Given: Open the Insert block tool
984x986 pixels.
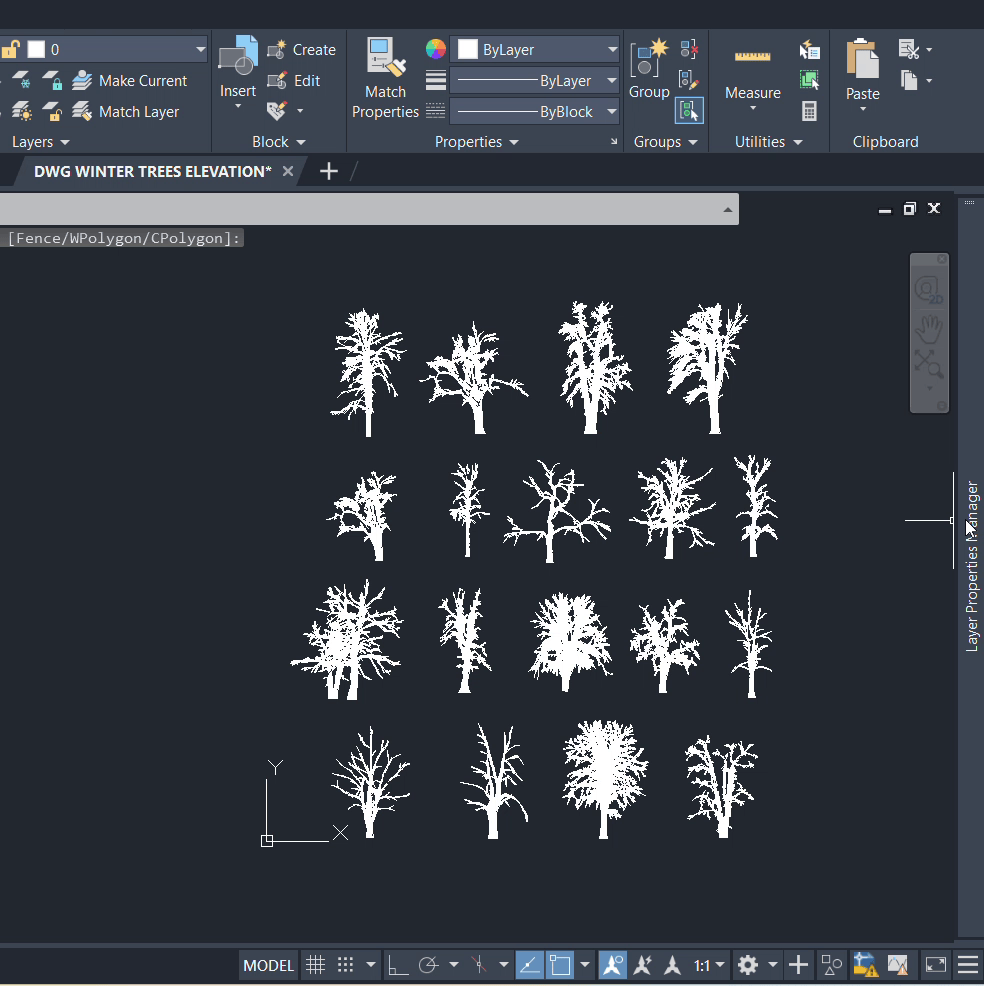Looking at the screenshot, I should coord(238,70).
